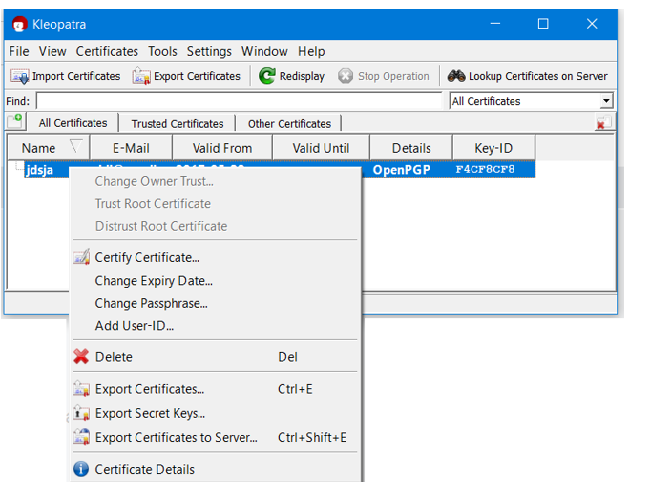Choose Certify Certificate from context menu
Viewport: 651px width, 482px height.
click(147, 258)
